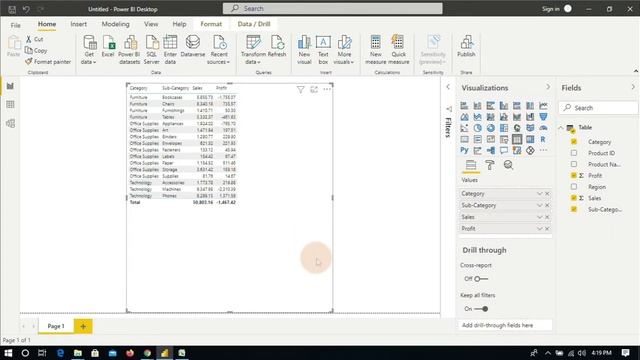This screenshot has width=640, height=360.
Task: Open the Get data dropdown
Action: pos(89,50)
